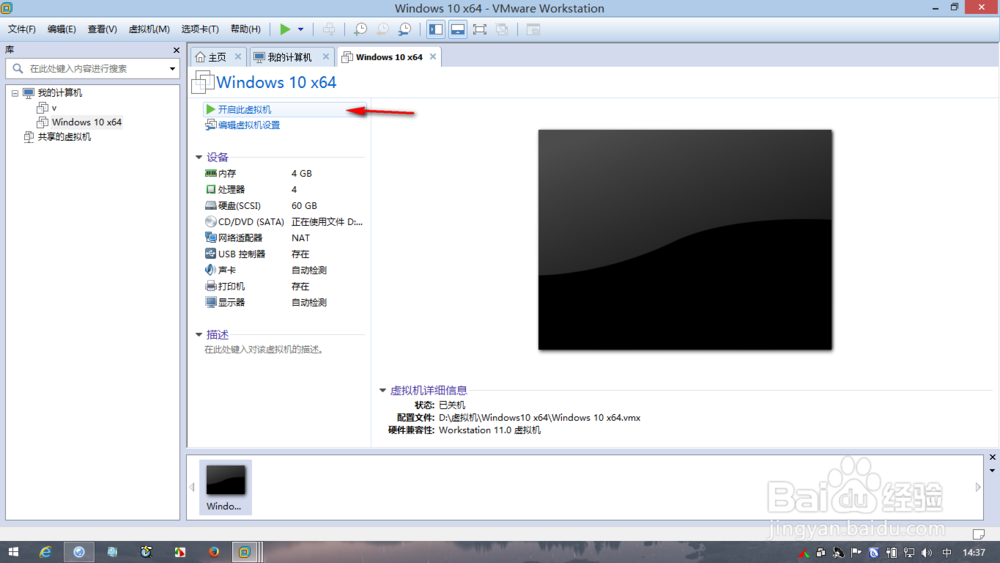This screenshot has width=1000, height=563.
Task: Close the 我的计算机 tab
Action: [x=326, y=57]
